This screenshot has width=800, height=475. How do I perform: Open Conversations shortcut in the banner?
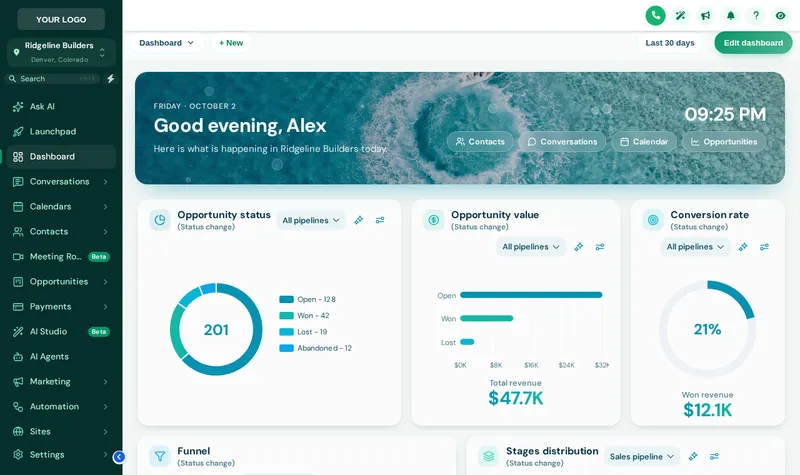tap(562, 142)
